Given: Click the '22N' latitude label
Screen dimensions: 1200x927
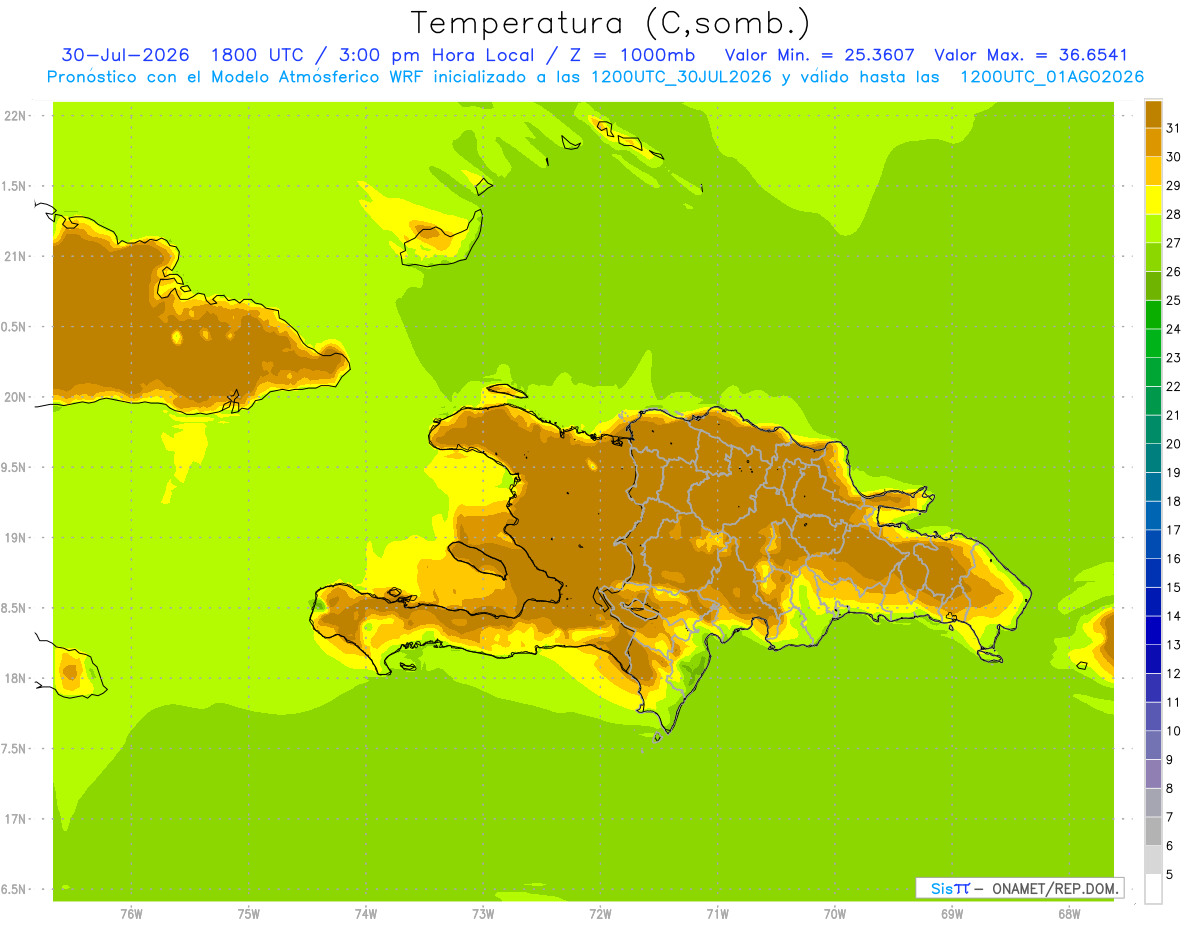Looking at the screenshot, I should click(16, 116).
